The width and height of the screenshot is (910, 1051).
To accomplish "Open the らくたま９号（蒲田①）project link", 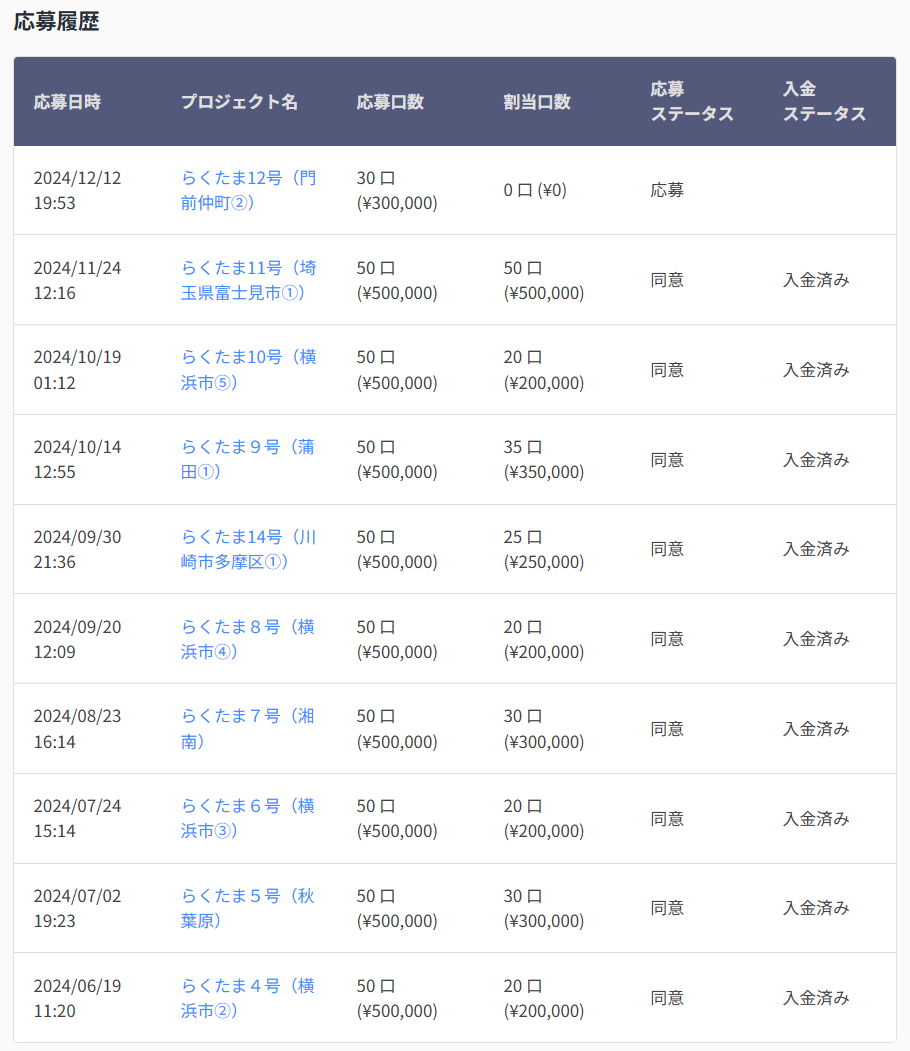I will coord(247,460).
